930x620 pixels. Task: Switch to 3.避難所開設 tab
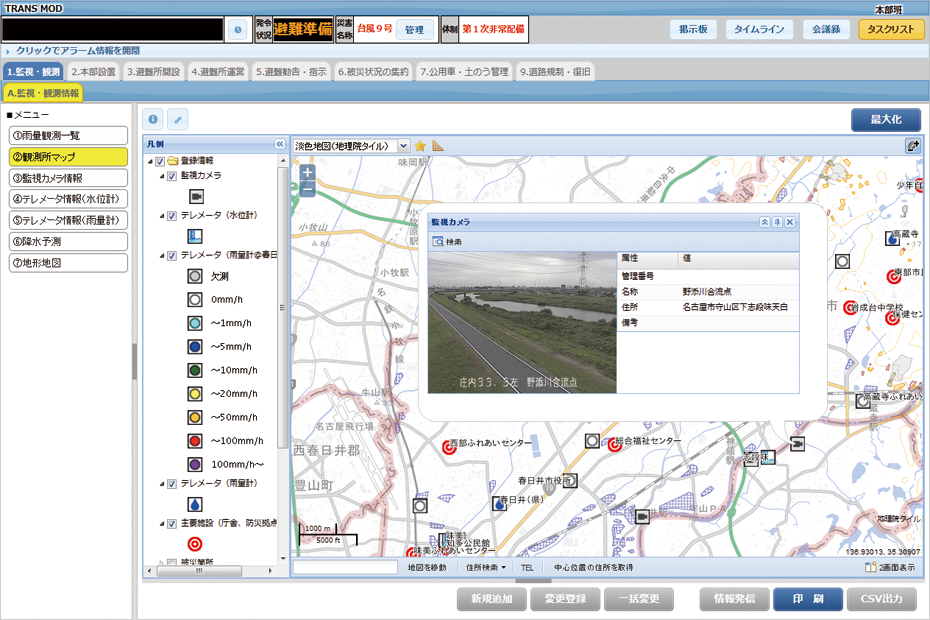pyautogui.click(x=154, y=72)
